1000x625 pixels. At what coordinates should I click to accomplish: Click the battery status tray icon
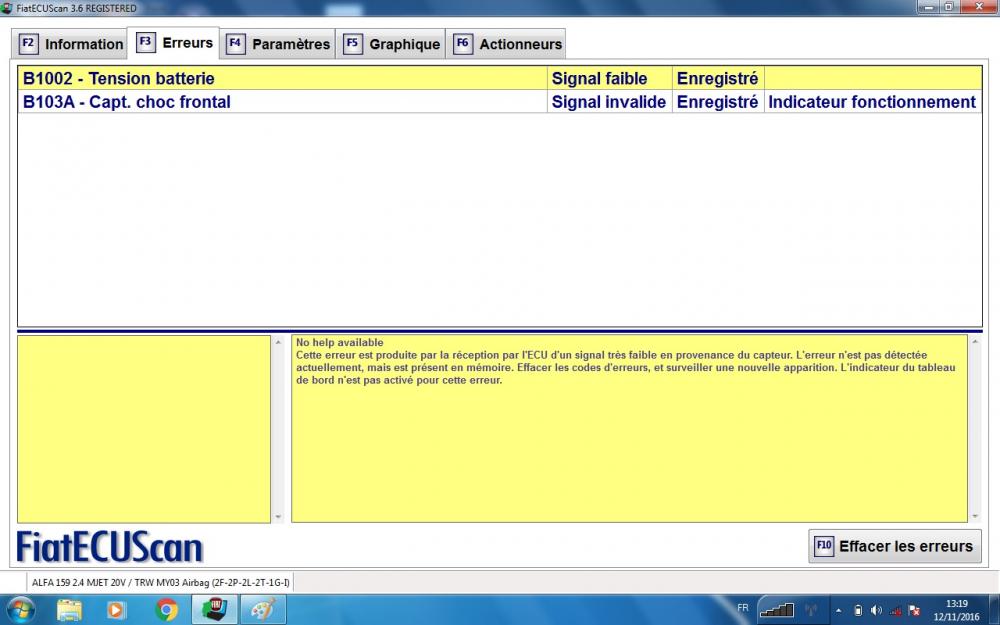(x=858, y=610)
